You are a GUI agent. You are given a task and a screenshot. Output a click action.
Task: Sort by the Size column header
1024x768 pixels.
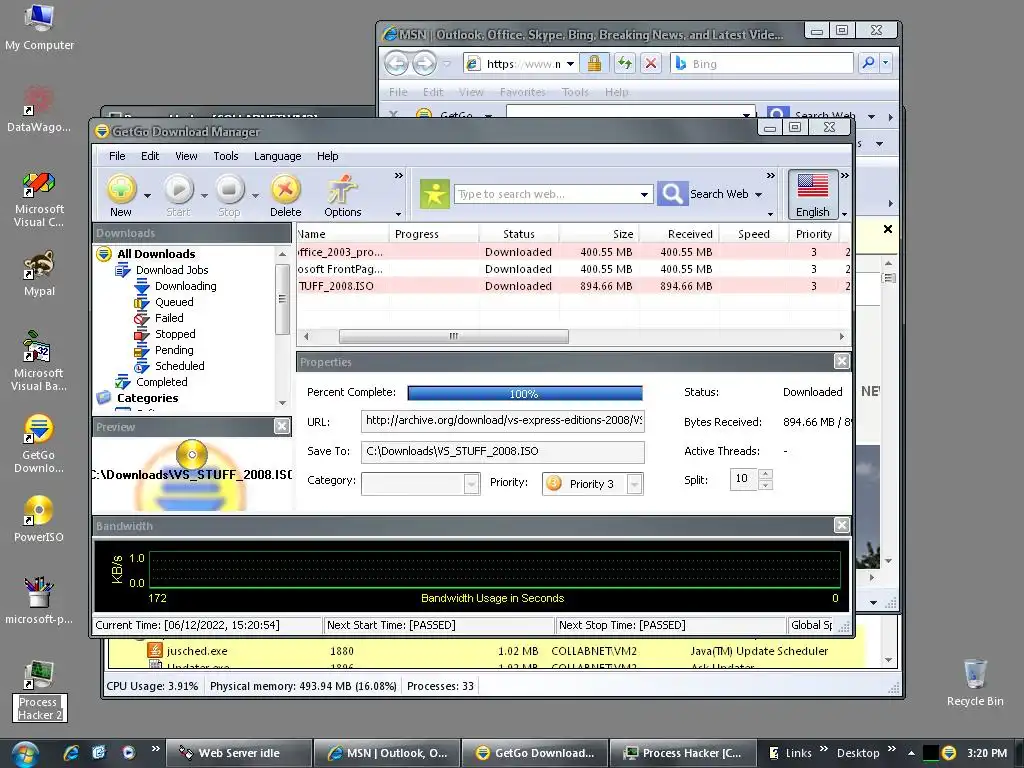point(599,234)
